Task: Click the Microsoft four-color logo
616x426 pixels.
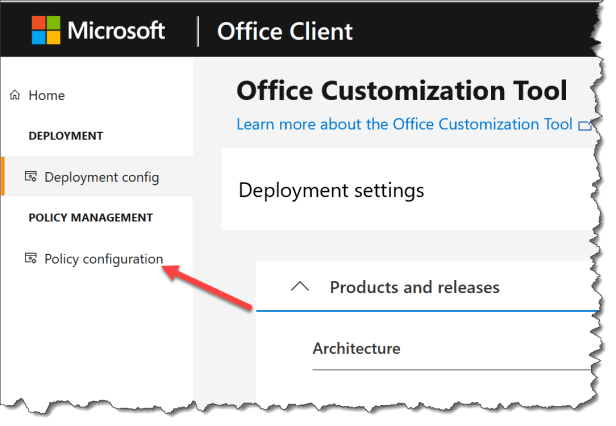Action: pyautogui.click(x=46, y=30)
